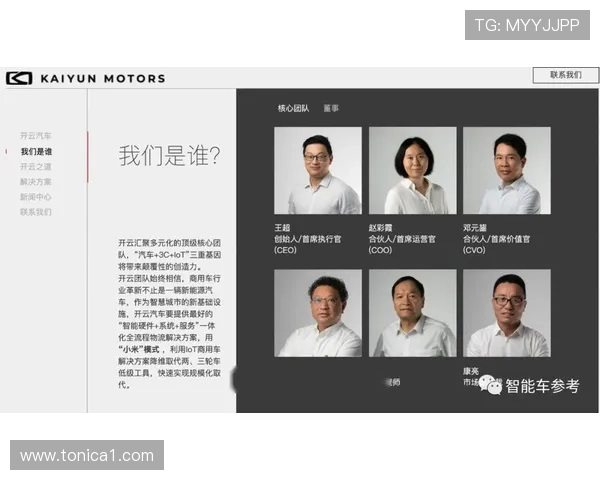Screen dimensions: 600x480
Task: Go to 开云之道 in the sidebar
Action: pyautogui.click(x=35, y=166)
